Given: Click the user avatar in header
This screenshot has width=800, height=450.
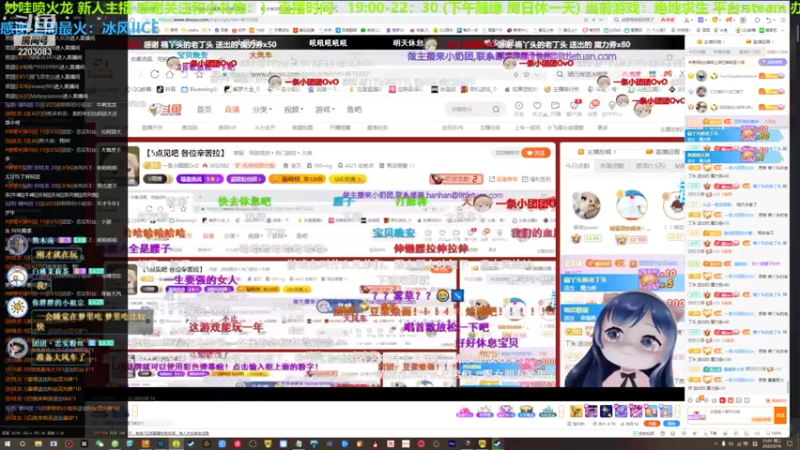Looking at the screenshot, I should click(x=642, y=108).
